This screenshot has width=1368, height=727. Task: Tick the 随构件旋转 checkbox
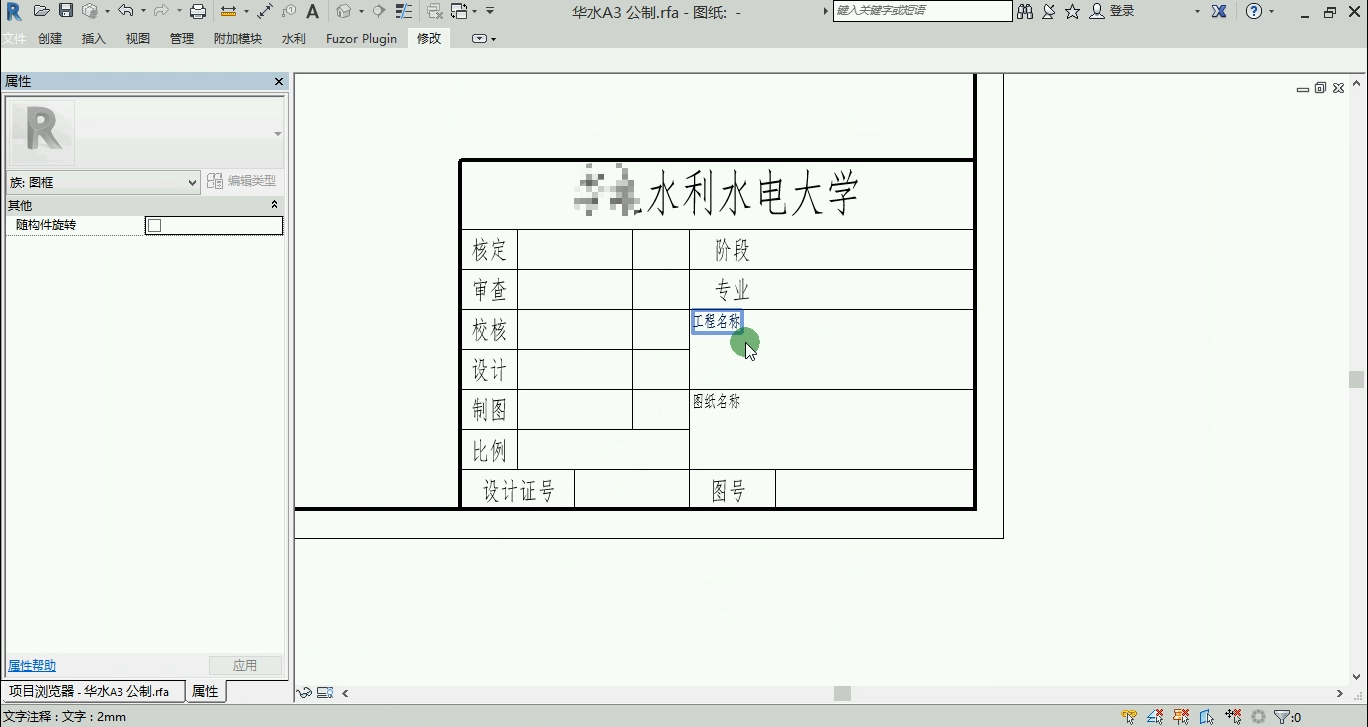[x=154, y=226]
